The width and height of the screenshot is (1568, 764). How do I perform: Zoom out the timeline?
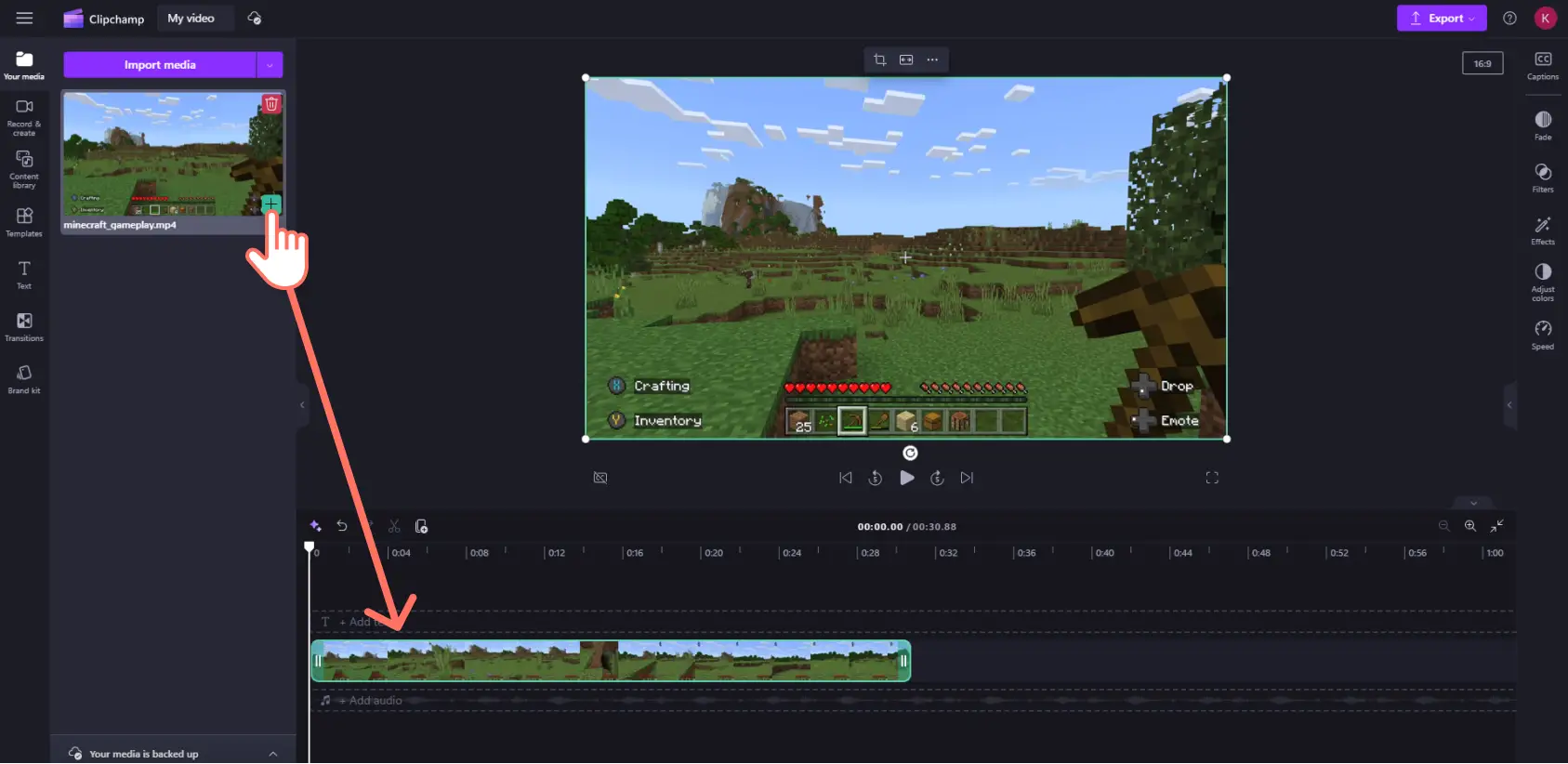tap(1443, 526)
